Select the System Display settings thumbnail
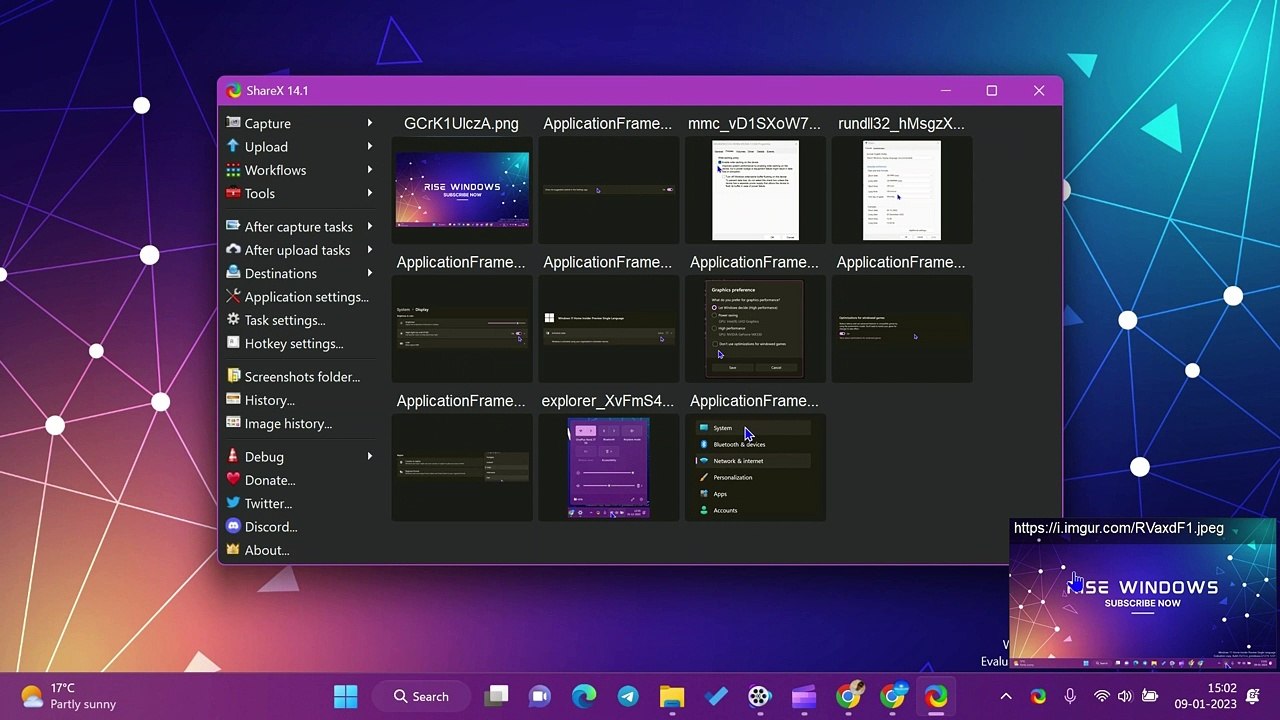Viewport: 1280px width, 720px height. [462, 329]
